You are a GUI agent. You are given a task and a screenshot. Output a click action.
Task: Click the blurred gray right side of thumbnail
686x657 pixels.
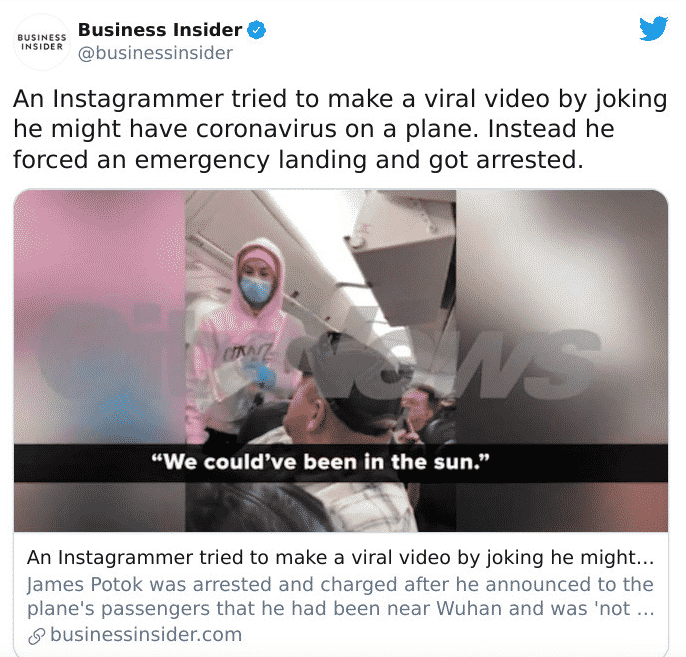click(562, 317)
